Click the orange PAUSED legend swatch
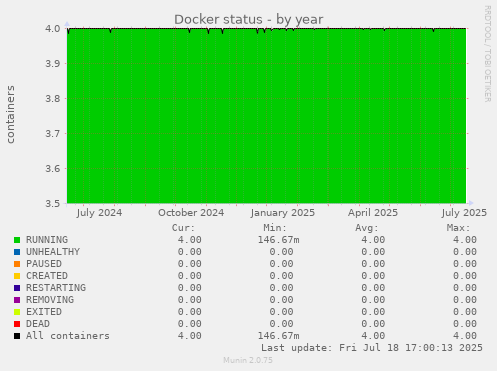The width and height of the screenshot is (497, 371). pos(17,264)
